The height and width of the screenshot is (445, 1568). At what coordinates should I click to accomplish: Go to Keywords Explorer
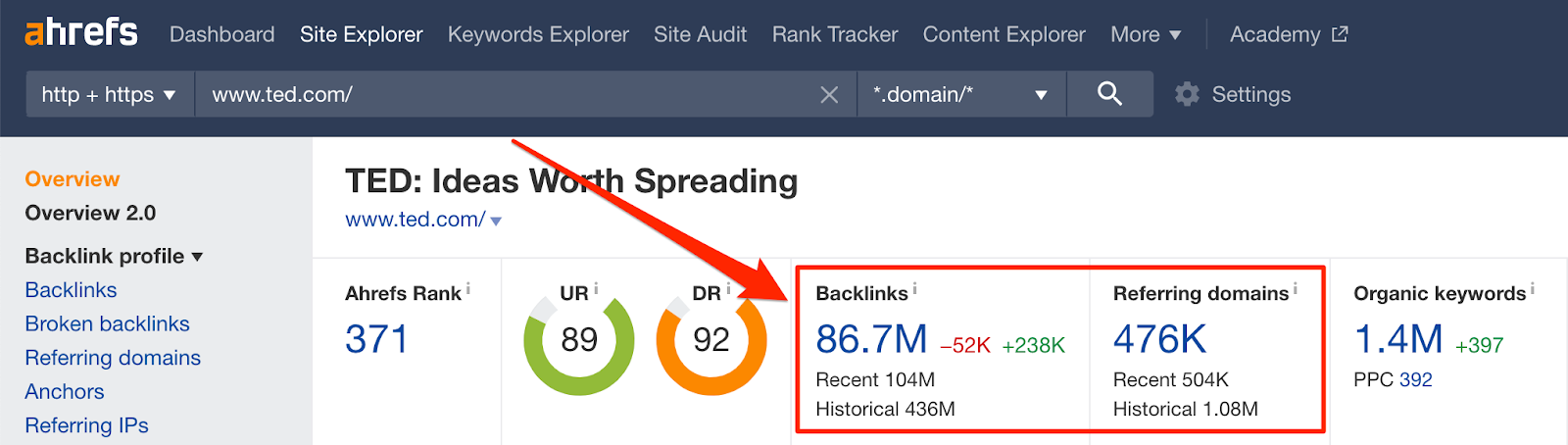(538, 34)
